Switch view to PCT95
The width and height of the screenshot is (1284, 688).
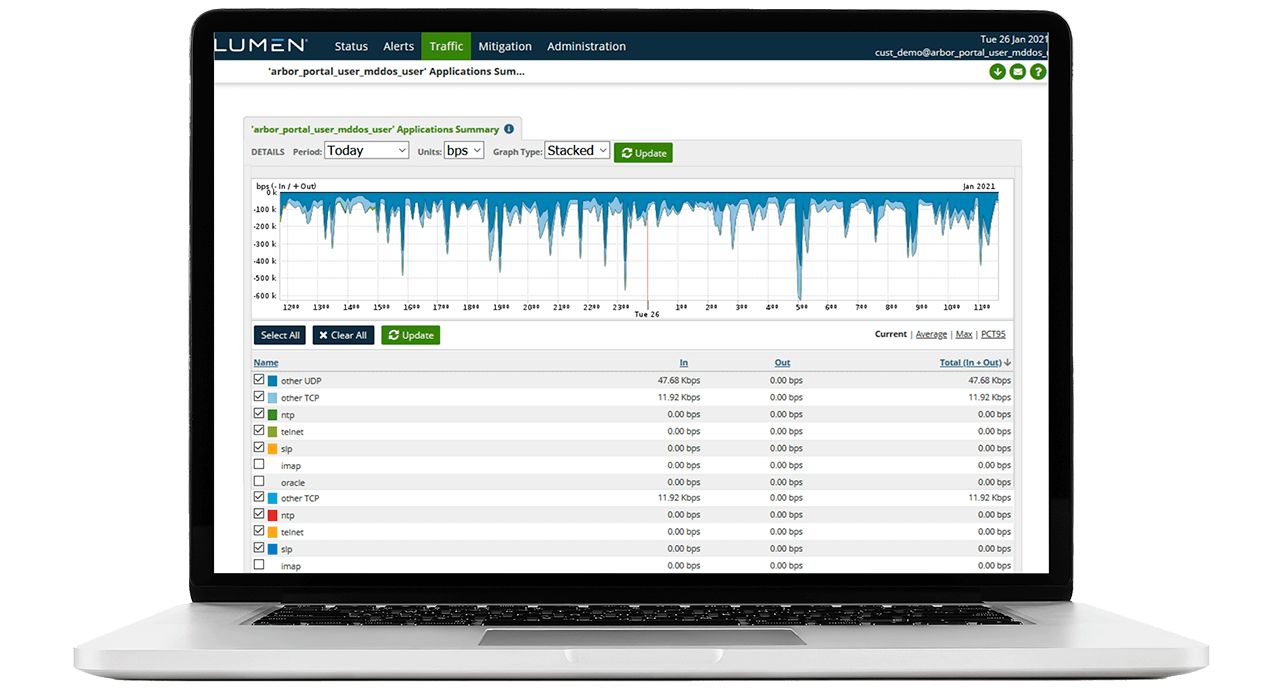click(994, 334)
